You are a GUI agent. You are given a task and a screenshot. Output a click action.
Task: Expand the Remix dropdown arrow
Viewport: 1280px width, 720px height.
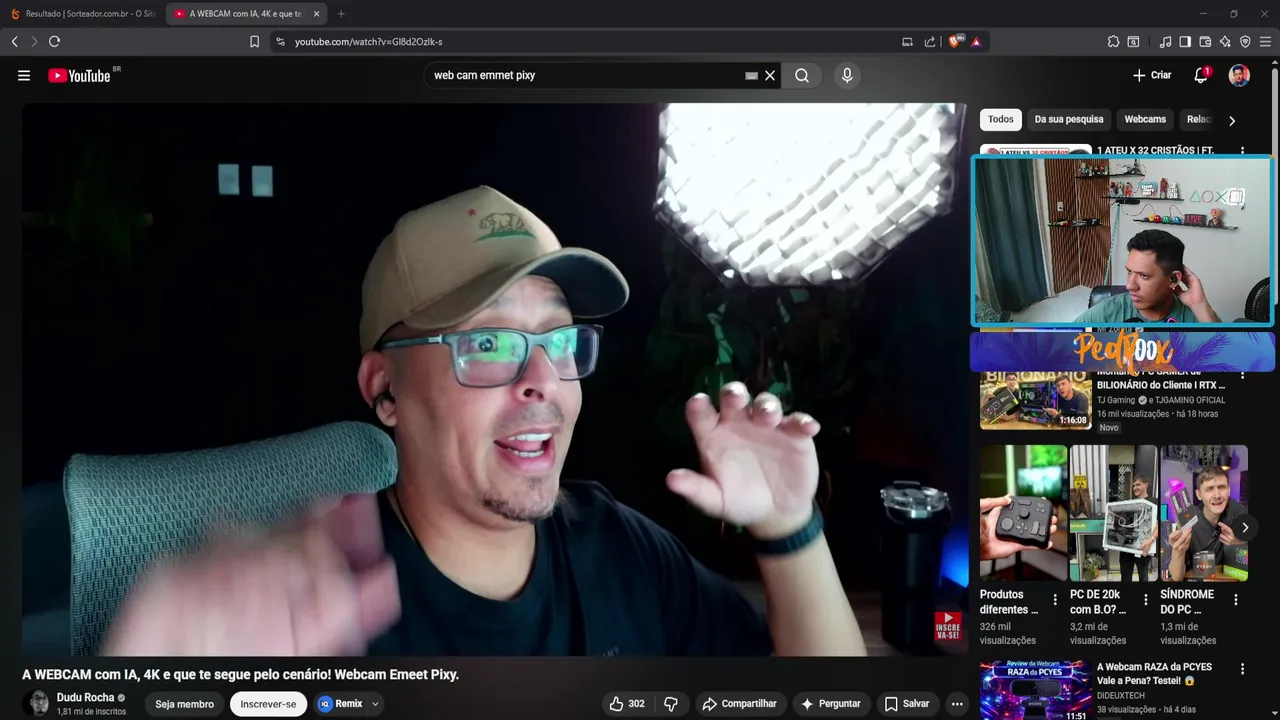point(375,704)
